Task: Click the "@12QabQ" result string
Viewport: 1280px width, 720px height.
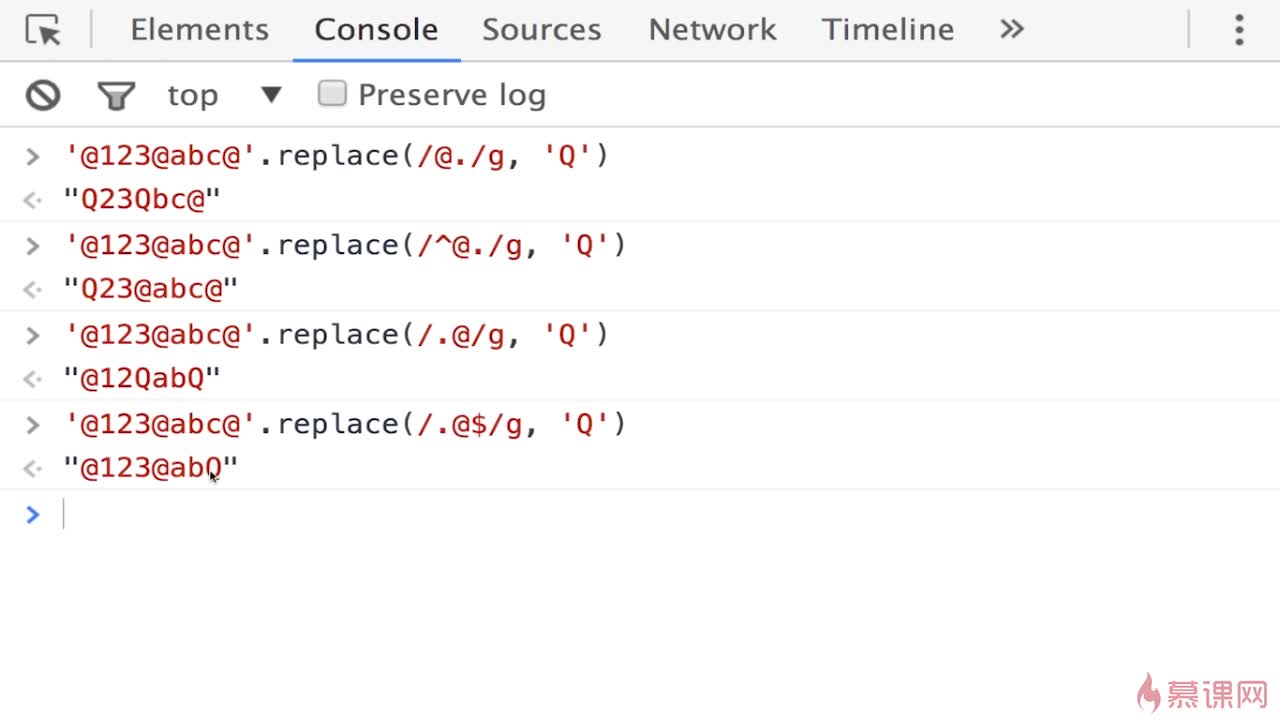Action: pos(142,379)
